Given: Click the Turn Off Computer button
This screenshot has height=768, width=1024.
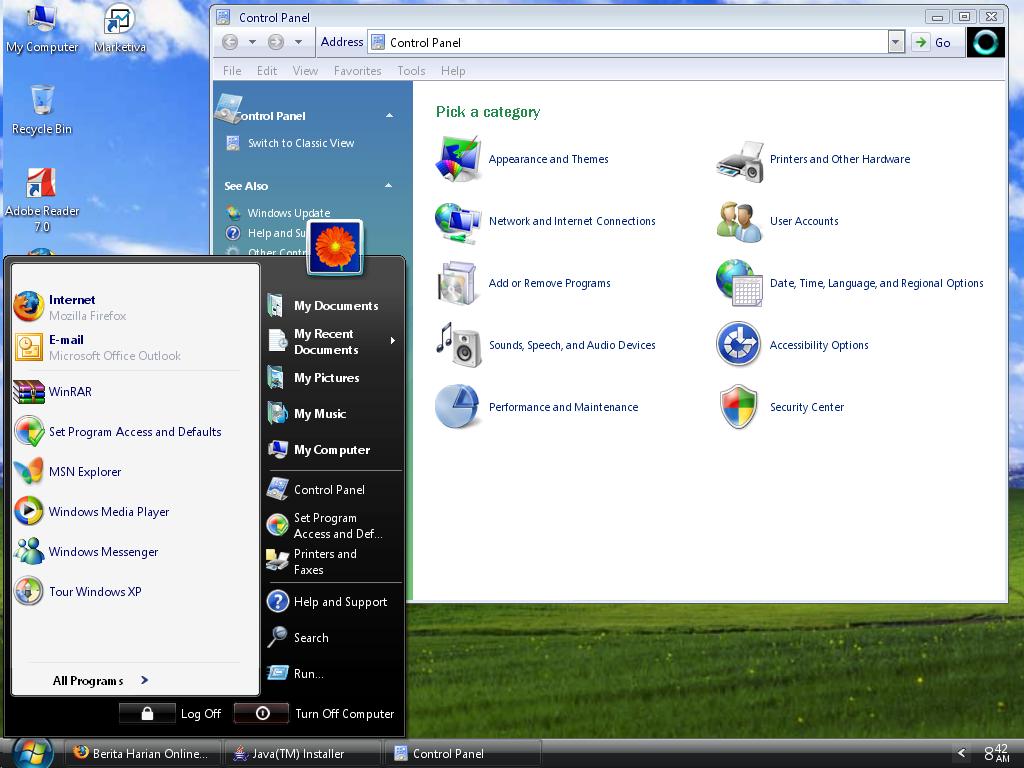Looking at the screenshot, I should click(x=315, y=714).
